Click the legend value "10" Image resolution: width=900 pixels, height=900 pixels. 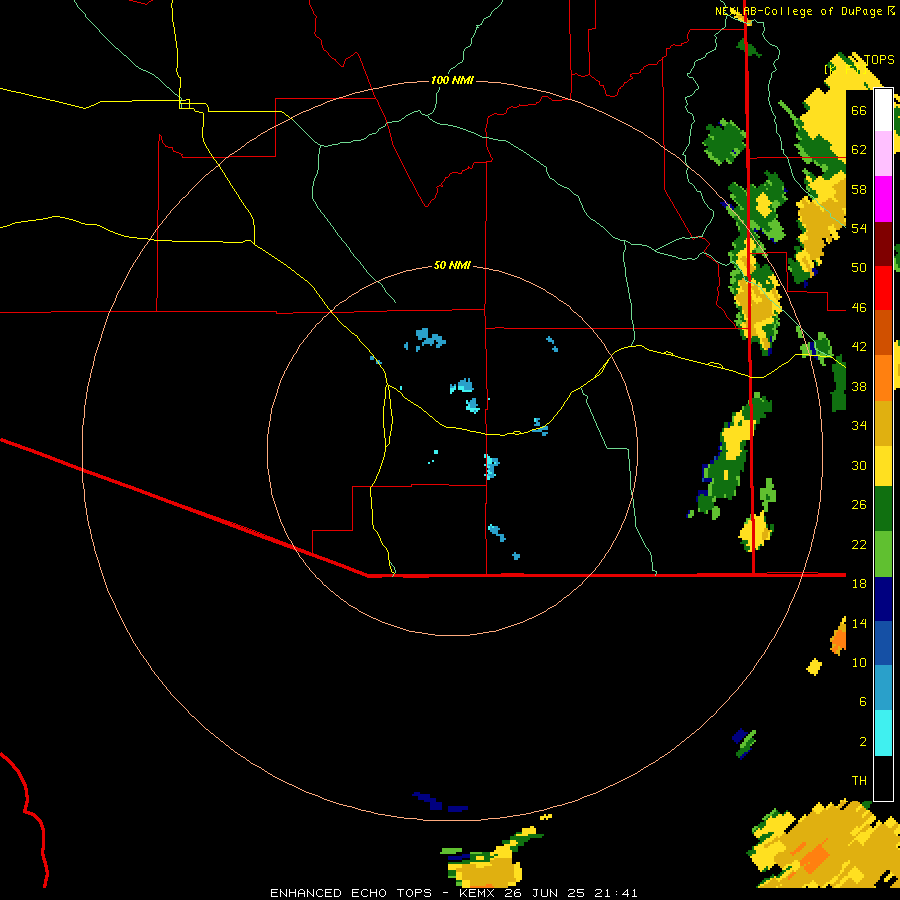(x=859, y=663)
